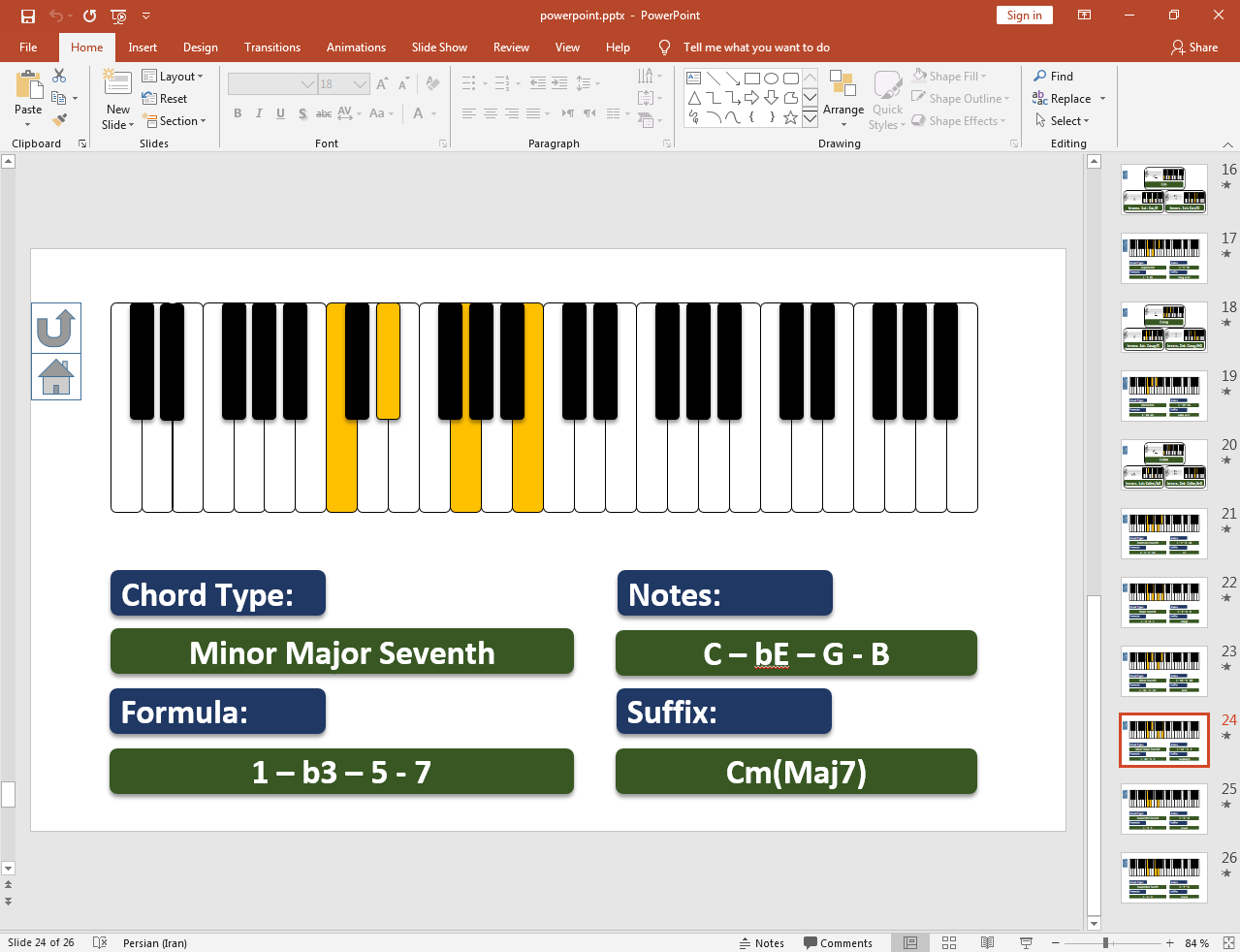This screenshot has height=952, width=1240.
Task: Click the 84 % zoom level
Action: click(x=1196, y=942)
